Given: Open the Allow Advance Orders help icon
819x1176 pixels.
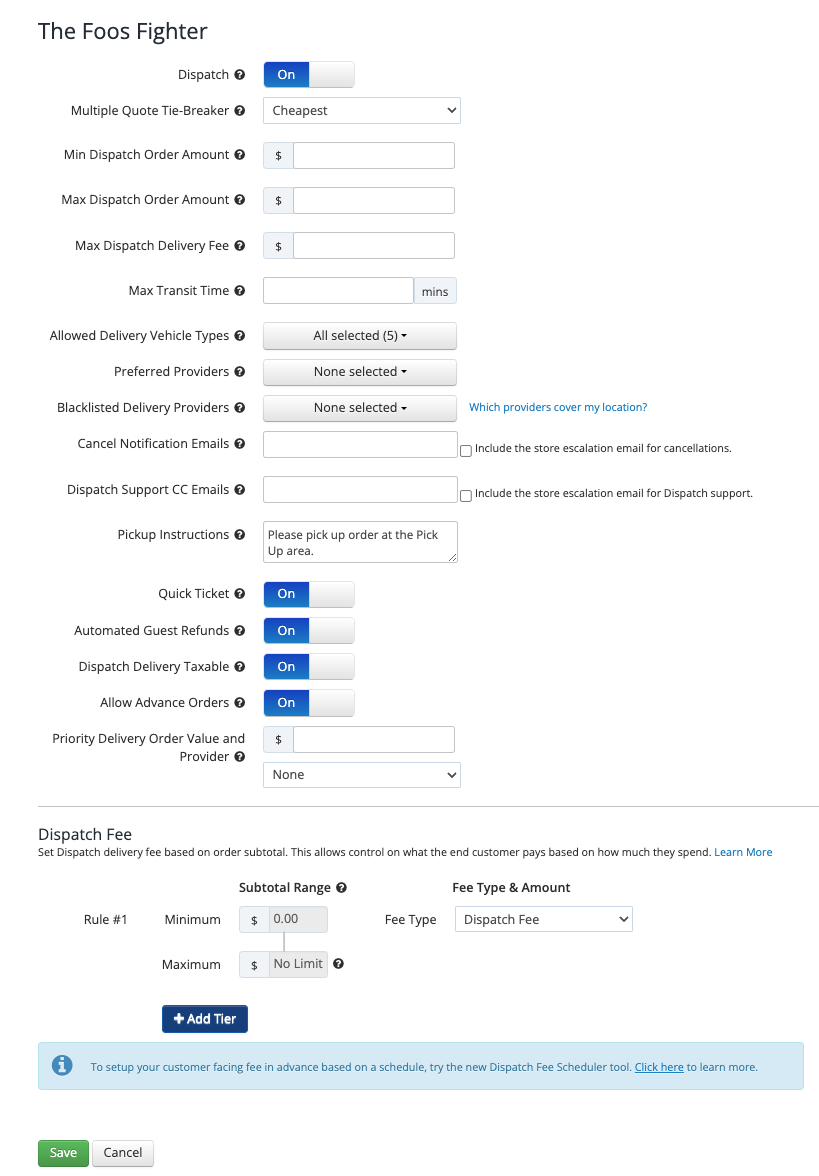Looking at the screenshot, I should pyautogui.click(x=241, y=702).
